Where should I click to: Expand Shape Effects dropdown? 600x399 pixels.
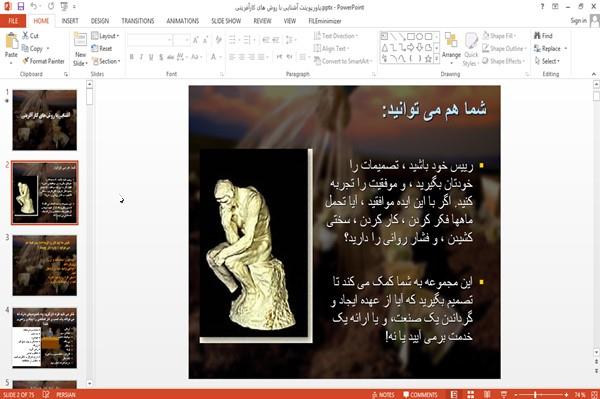[x=503, y=61]
